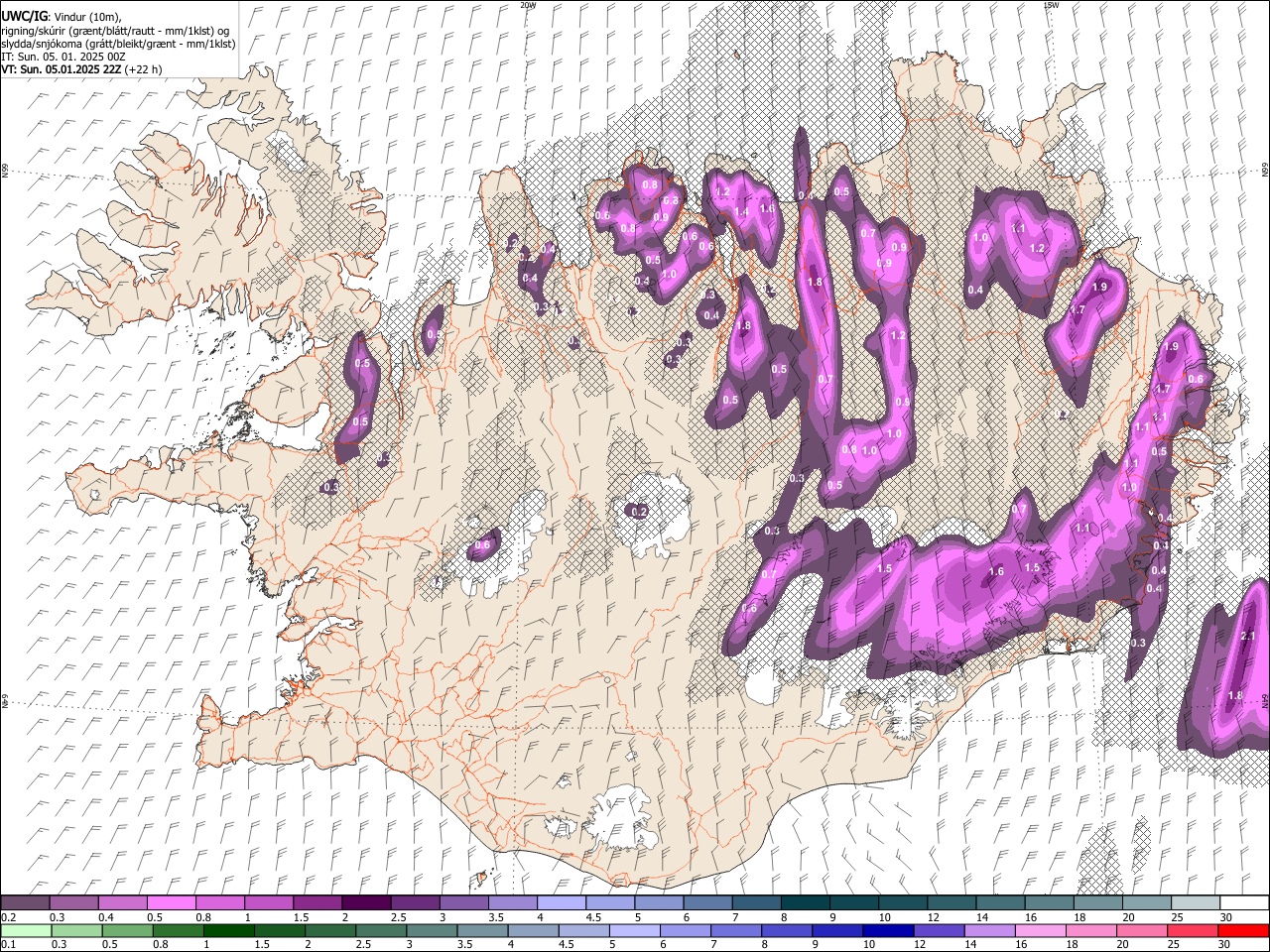The height and width of the screenshot is (952, 1270).
Task: Select the bright pink 0.5–0.8 top legend swatch
Action: pos(172,903)
